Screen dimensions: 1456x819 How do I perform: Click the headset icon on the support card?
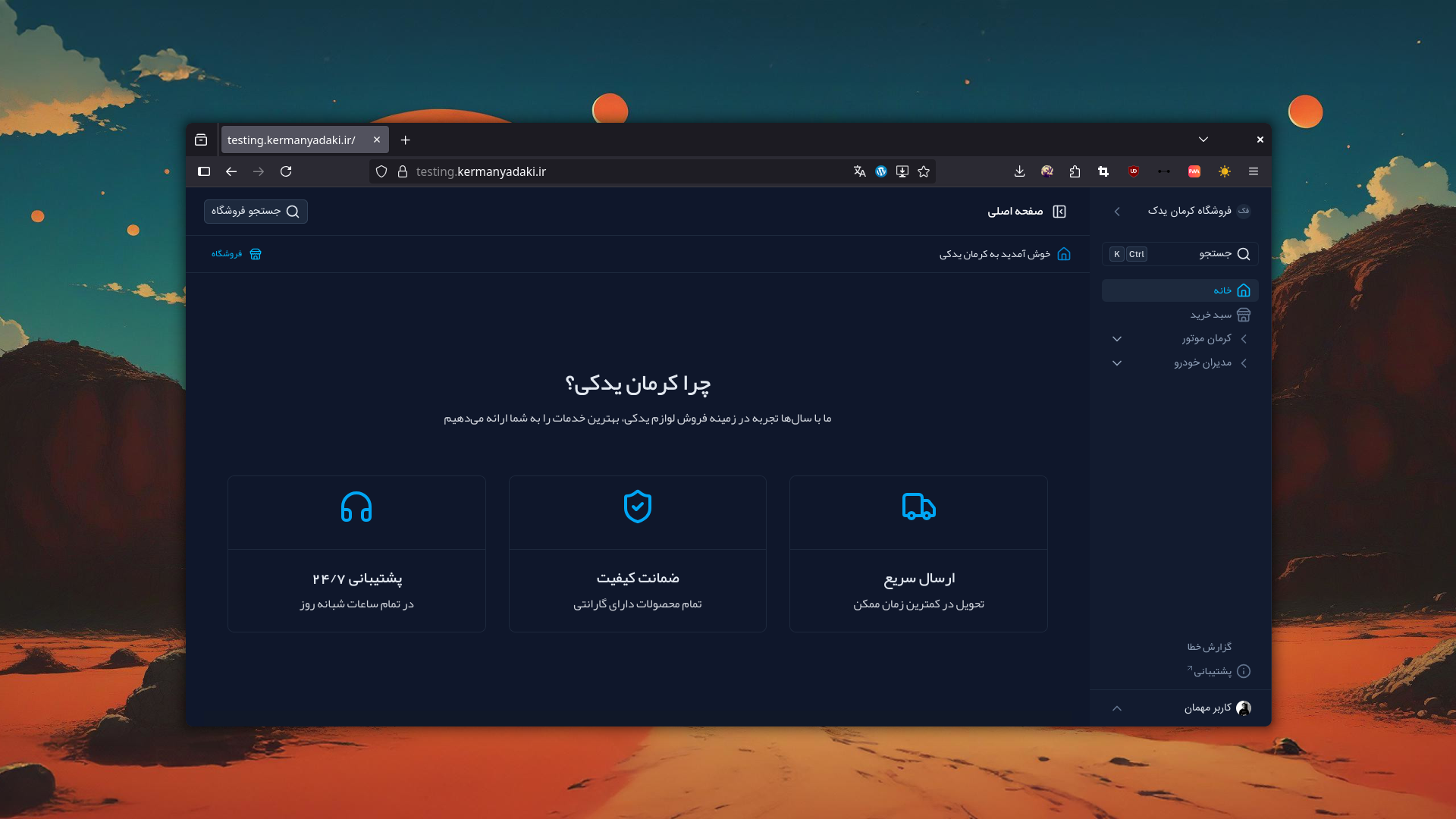click(x=356, y=508)
